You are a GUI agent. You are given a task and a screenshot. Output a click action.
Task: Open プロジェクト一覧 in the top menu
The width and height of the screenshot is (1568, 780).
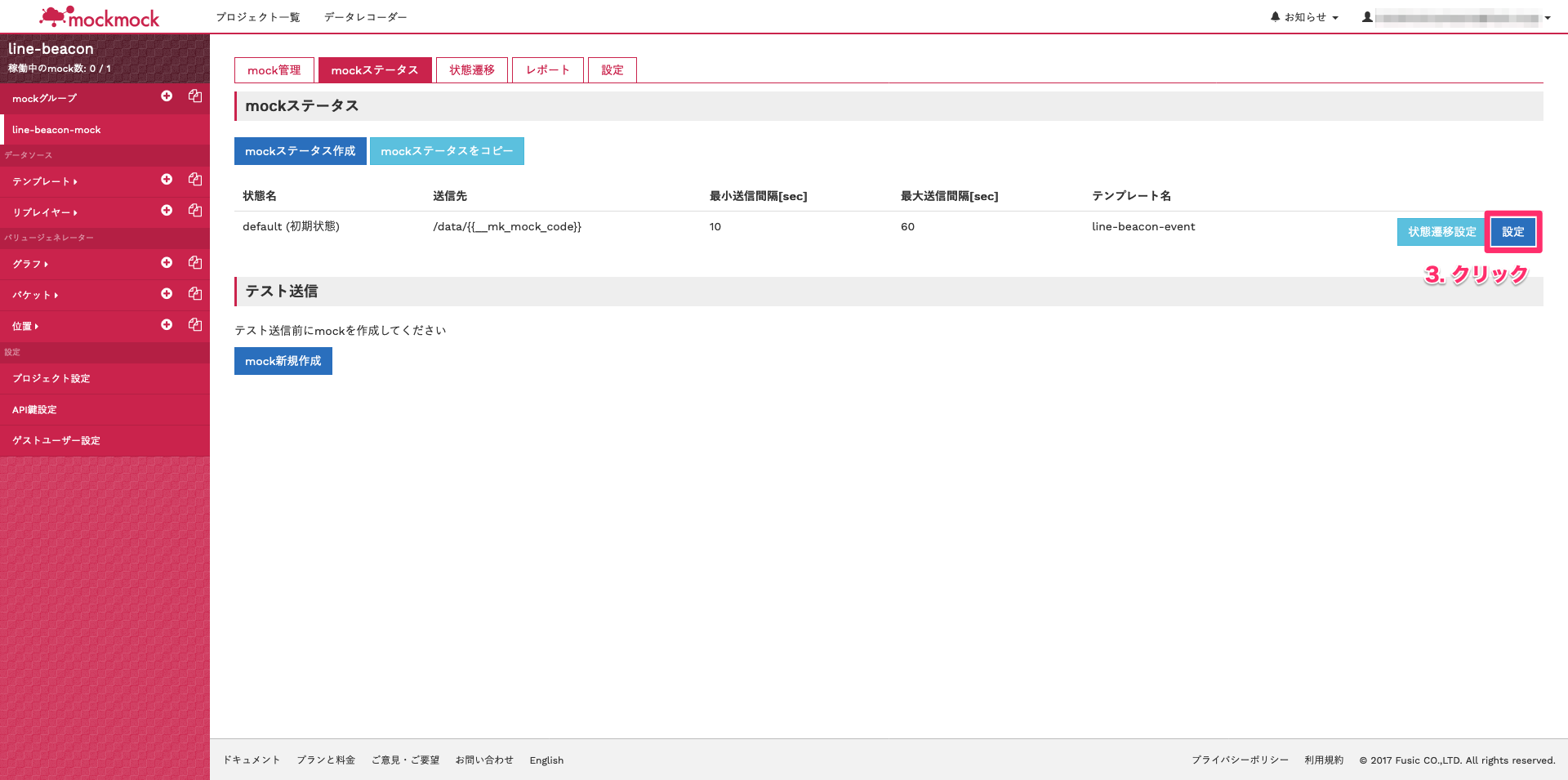258,16
